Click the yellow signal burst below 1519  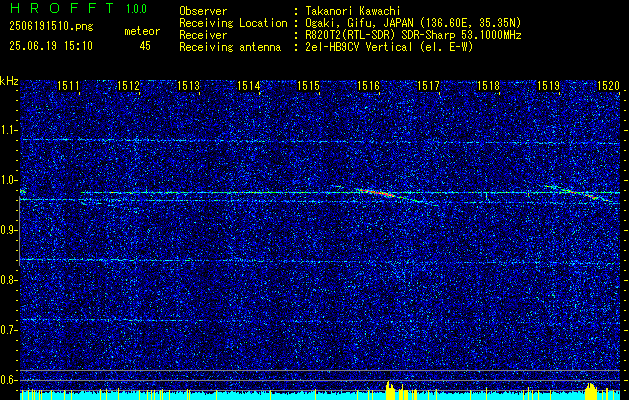[x=590, y=391]
